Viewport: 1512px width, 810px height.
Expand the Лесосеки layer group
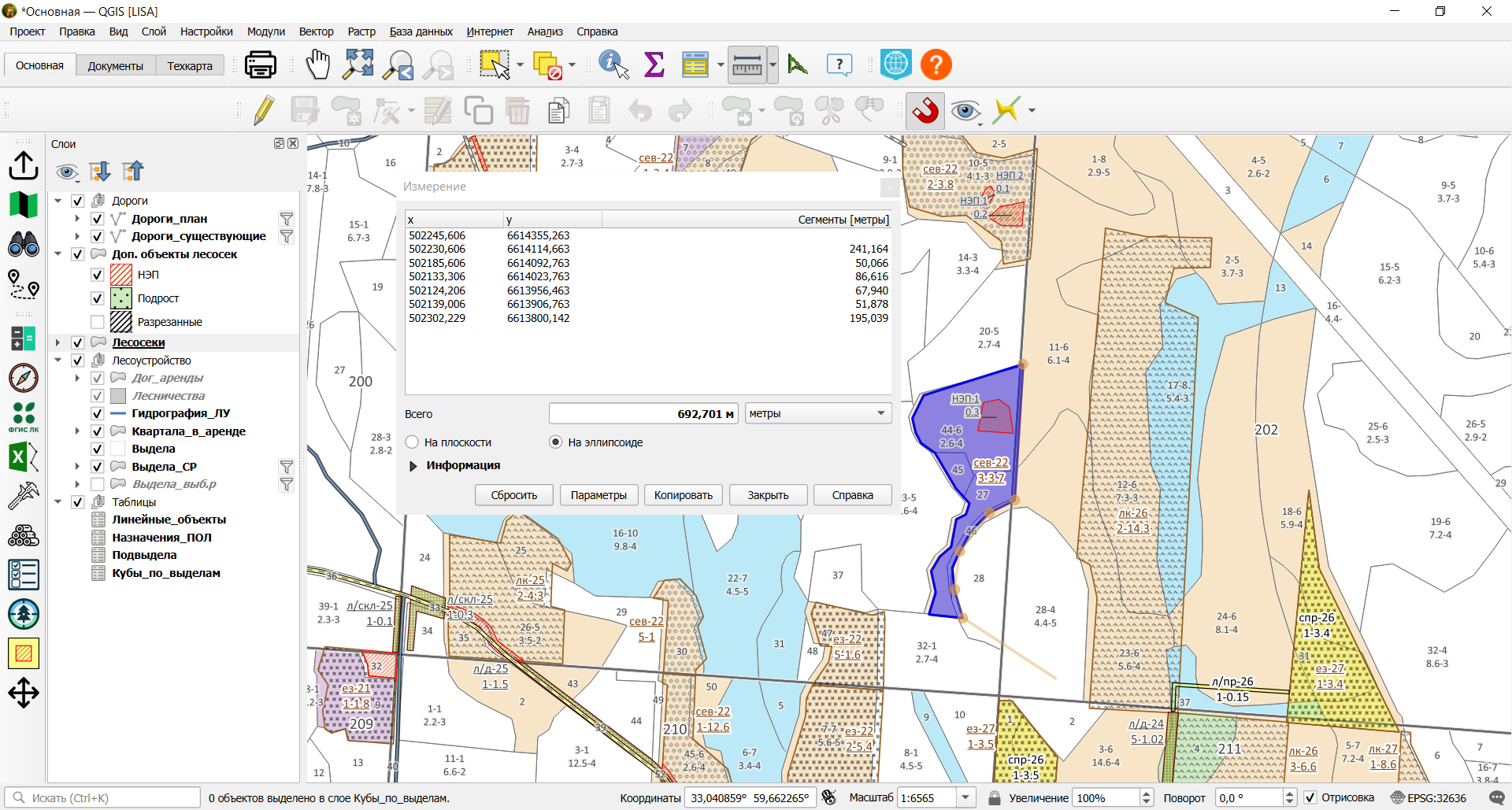(57, 342)
